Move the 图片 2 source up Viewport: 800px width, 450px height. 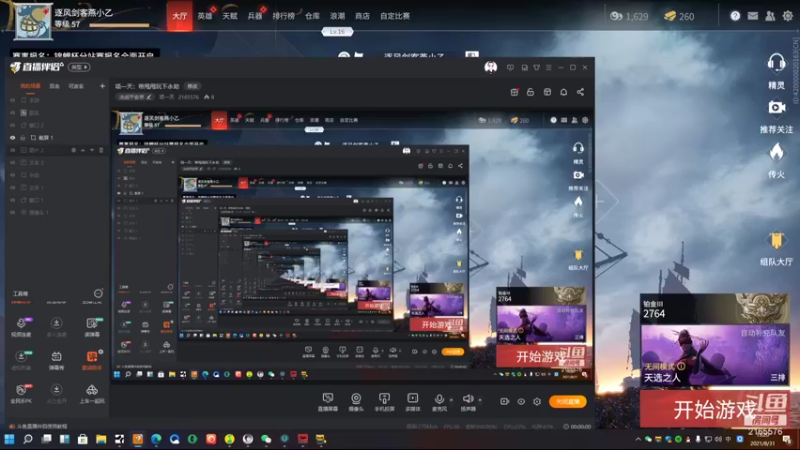[x=83, y=151]
